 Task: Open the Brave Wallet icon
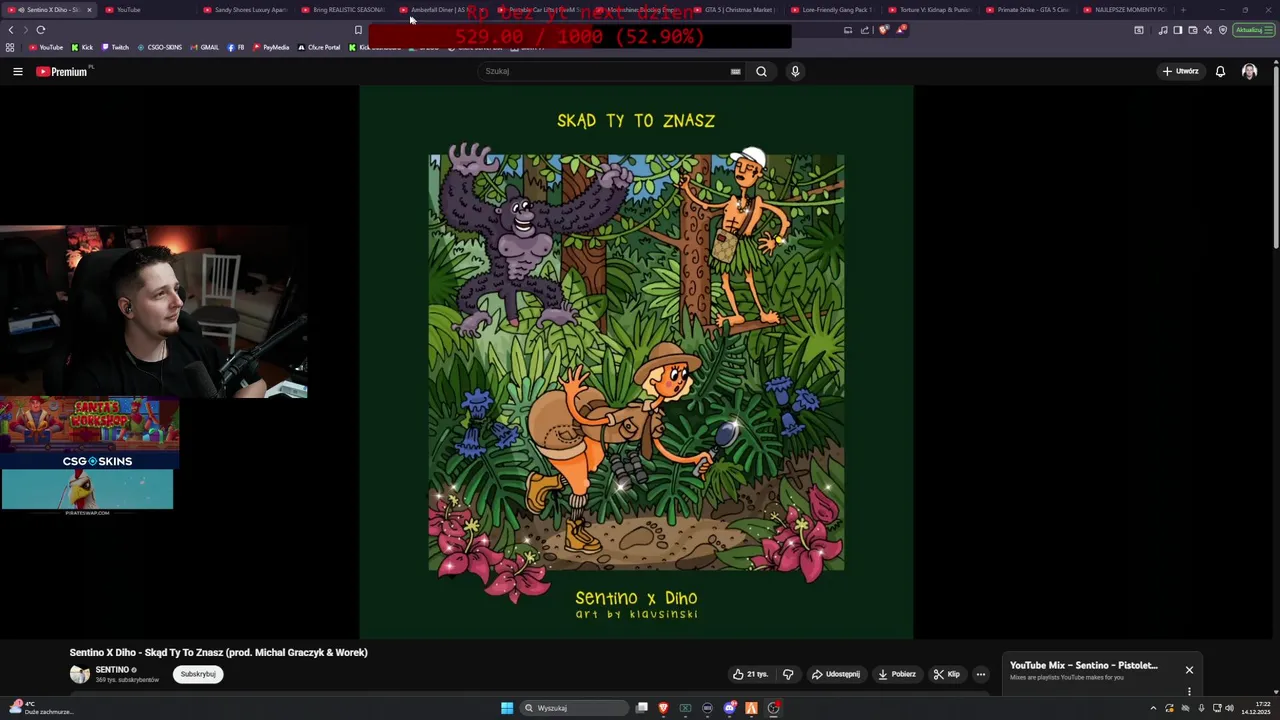[1192, 30]
